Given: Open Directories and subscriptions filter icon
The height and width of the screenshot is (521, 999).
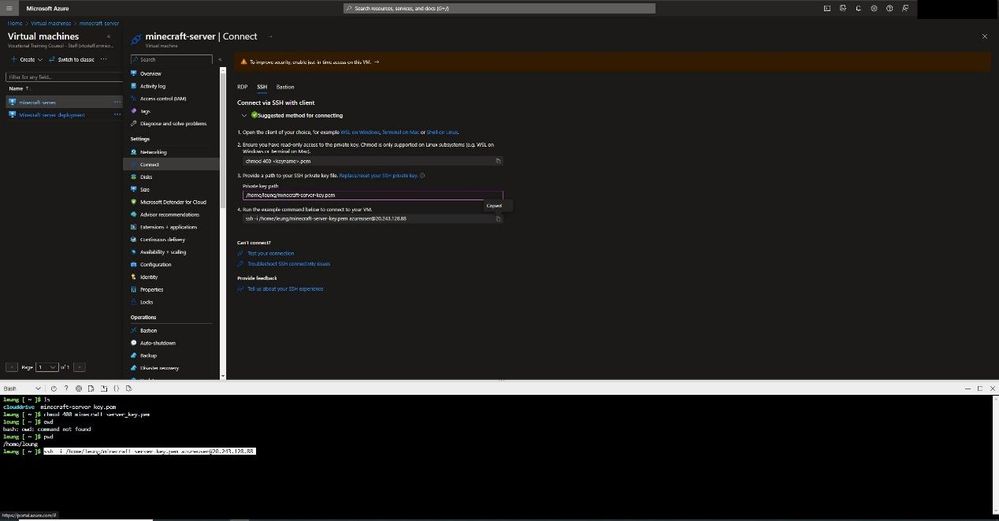Looking at the screenshot, I should tap(843, 8).
